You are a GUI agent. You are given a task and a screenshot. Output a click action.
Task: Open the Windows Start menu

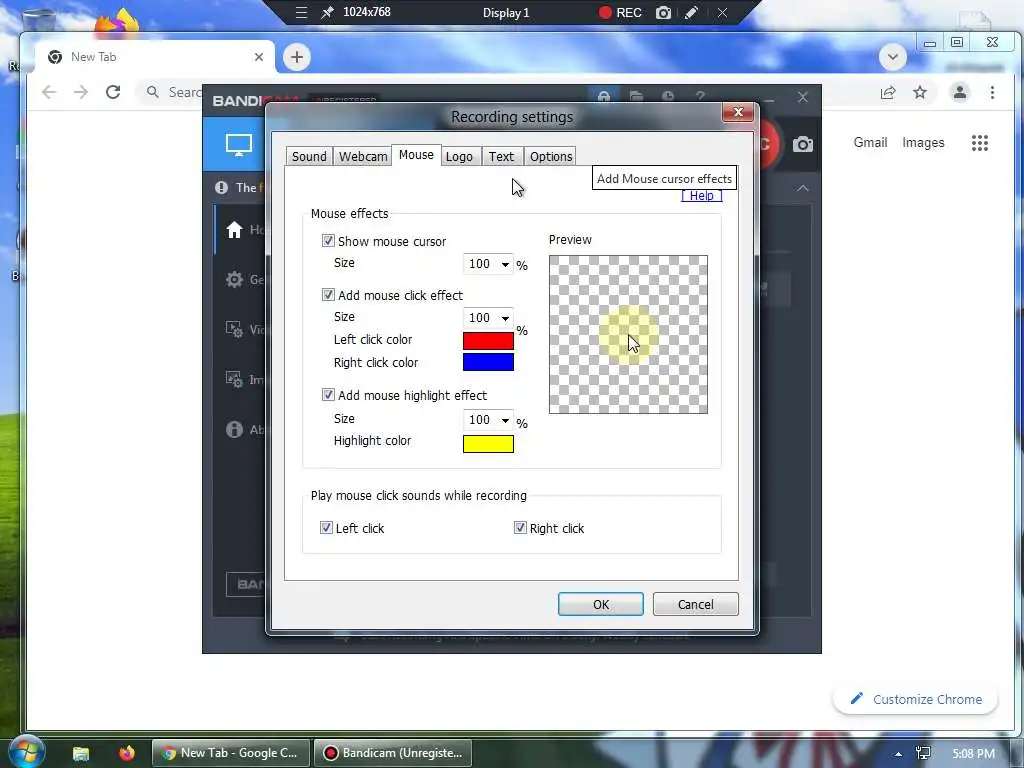click(x=25, y=752)
